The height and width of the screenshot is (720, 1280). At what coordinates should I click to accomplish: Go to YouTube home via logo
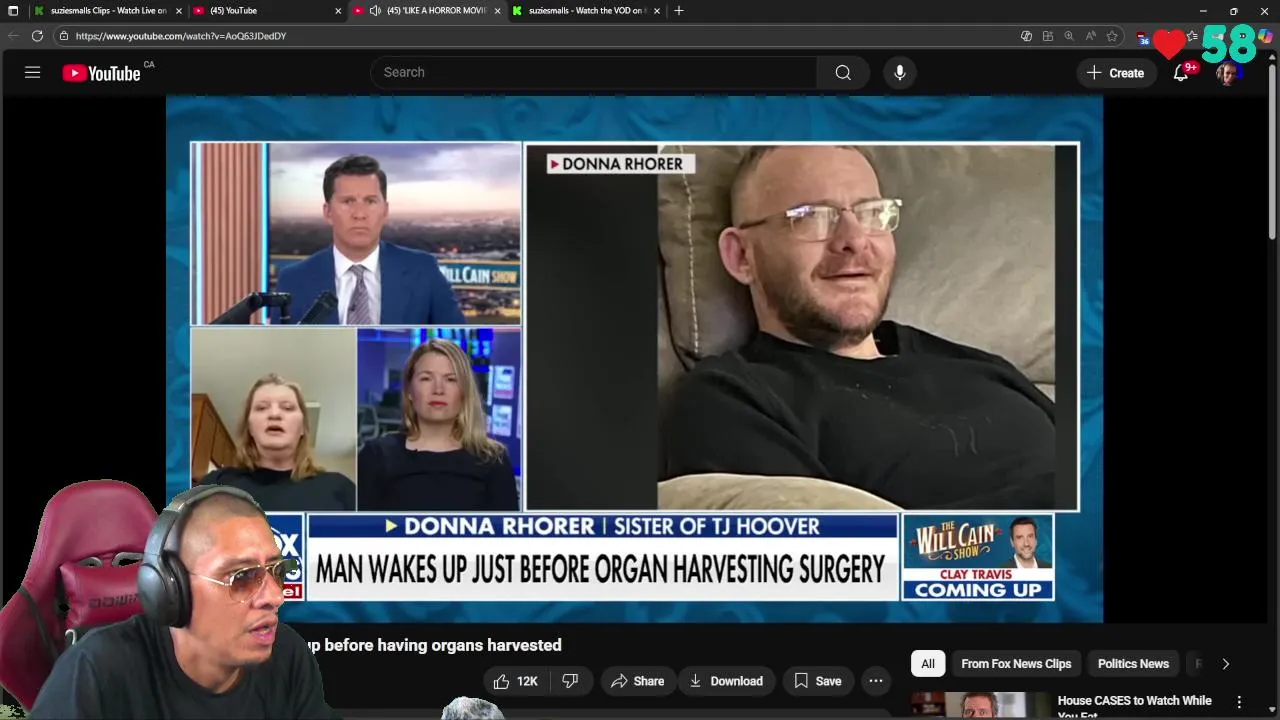101,73
